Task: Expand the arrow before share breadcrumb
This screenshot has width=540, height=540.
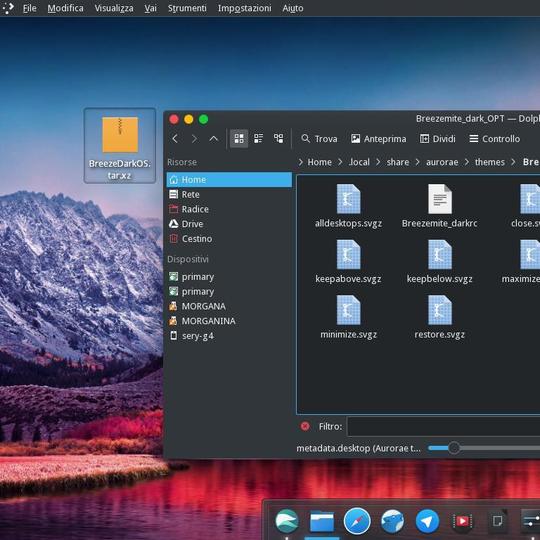Action: coord(378,162)
